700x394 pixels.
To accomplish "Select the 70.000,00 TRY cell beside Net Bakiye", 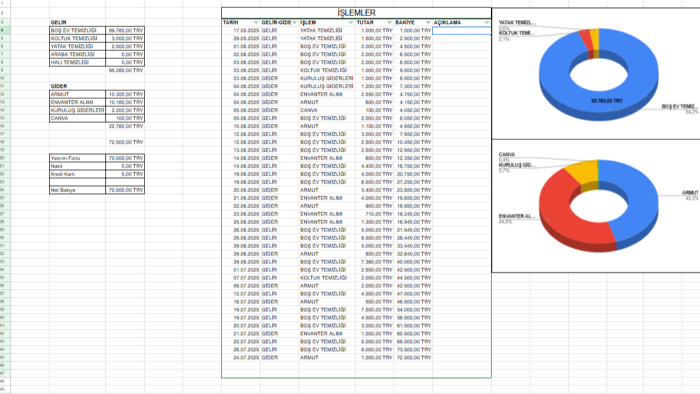I will 125,190.
